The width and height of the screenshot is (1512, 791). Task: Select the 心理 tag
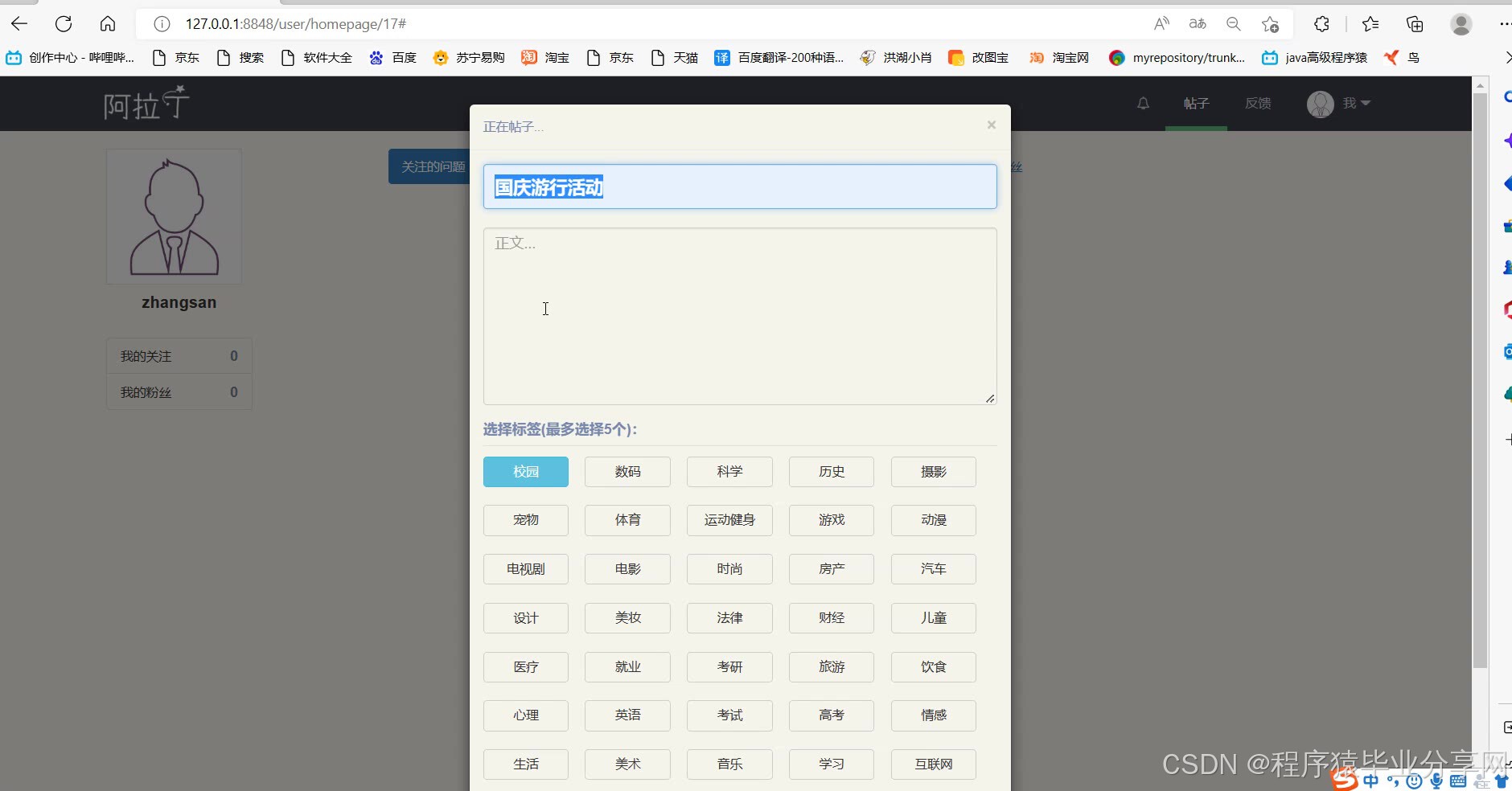pos(526,715)
